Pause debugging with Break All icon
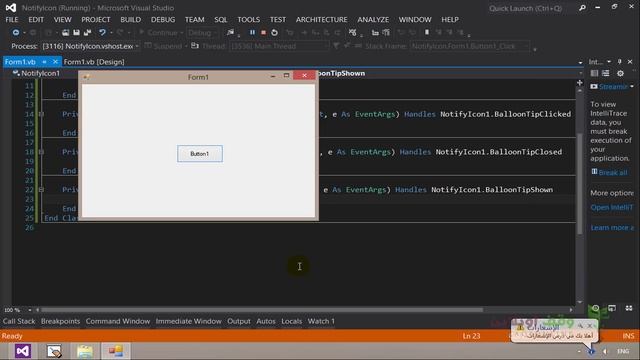Image resolution: width=640 pixels, height=360 pixels. pos(252,32)
